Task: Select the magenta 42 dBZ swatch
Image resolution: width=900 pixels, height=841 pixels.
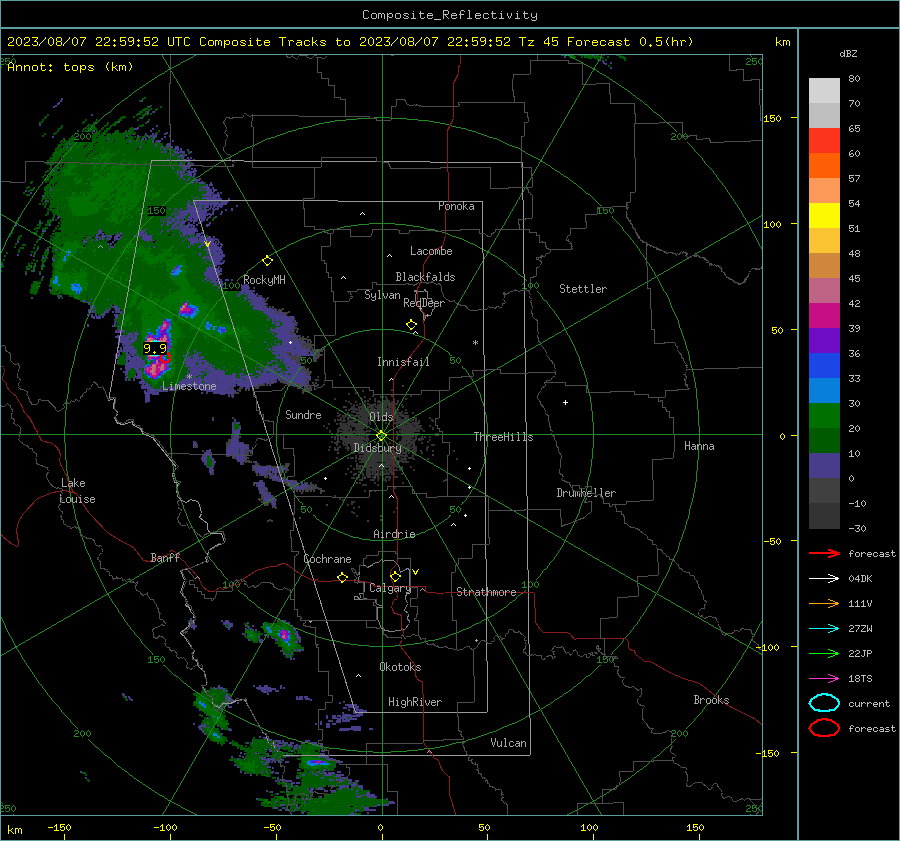Action: coord(824,315)
